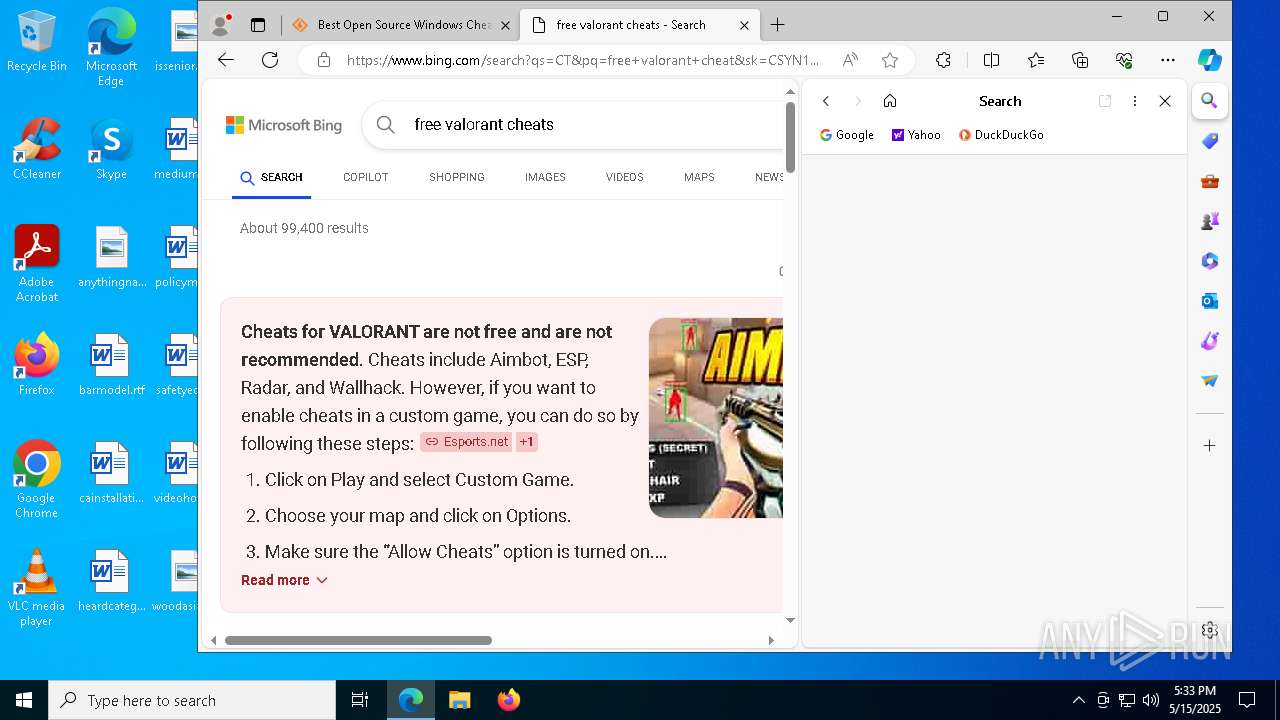This screenshot has width=1280, height=720.
Task: Select the VIDEOS search tab
Action: pos(625,177)
